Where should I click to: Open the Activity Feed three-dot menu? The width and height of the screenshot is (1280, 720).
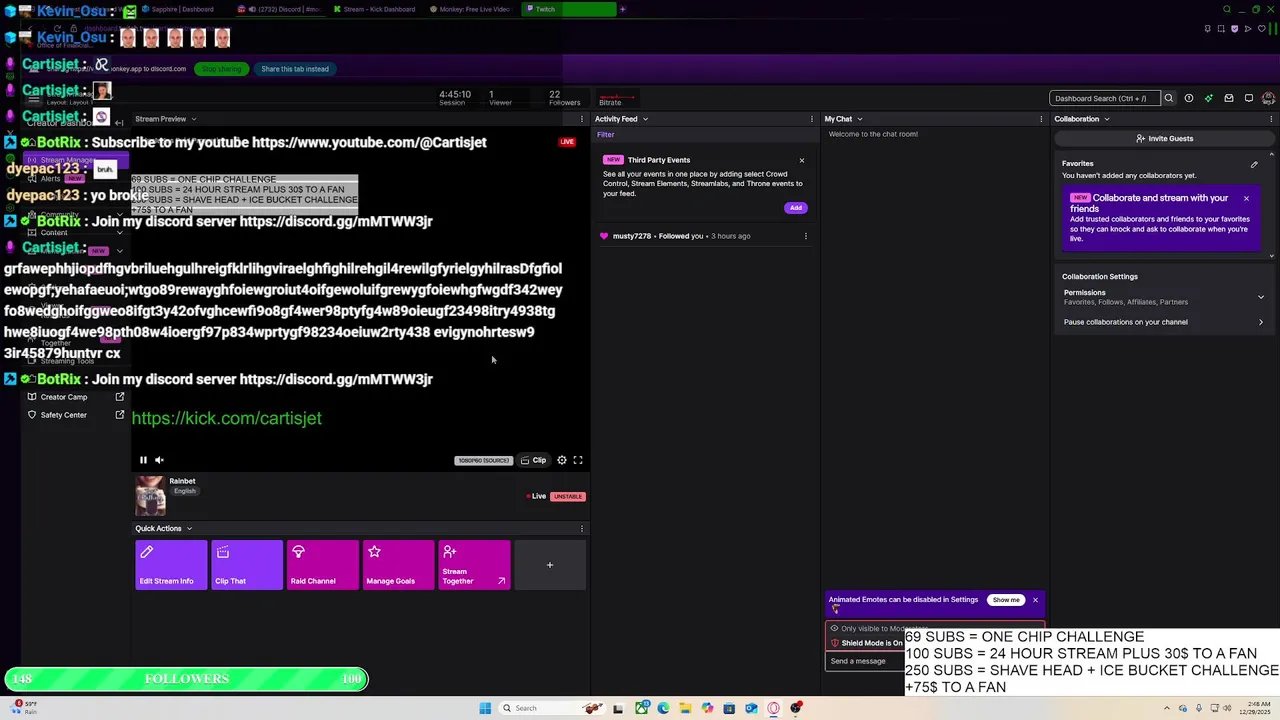coord(811,119)
